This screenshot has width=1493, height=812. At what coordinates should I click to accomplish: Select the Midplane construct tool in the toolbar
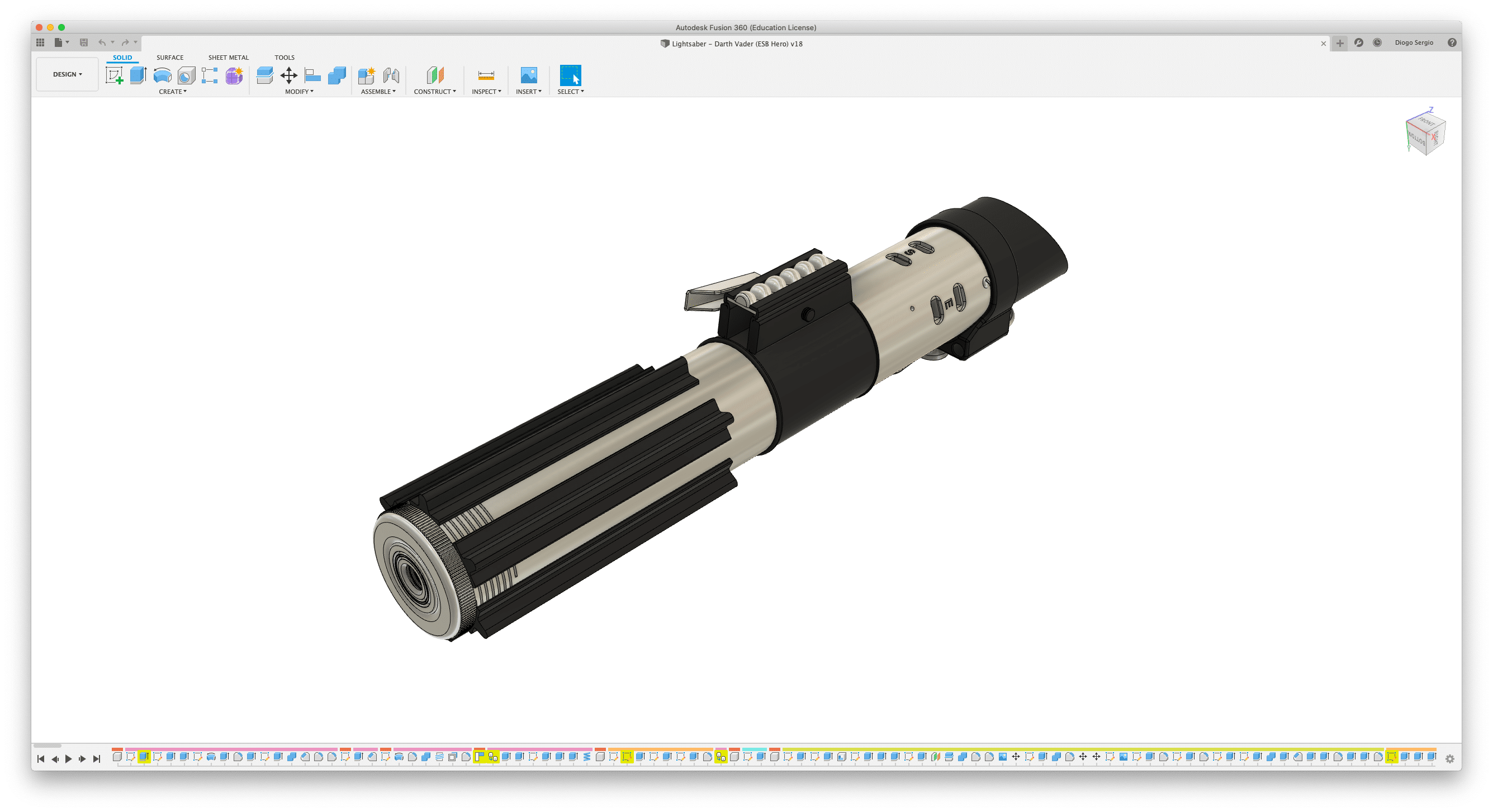435,75
